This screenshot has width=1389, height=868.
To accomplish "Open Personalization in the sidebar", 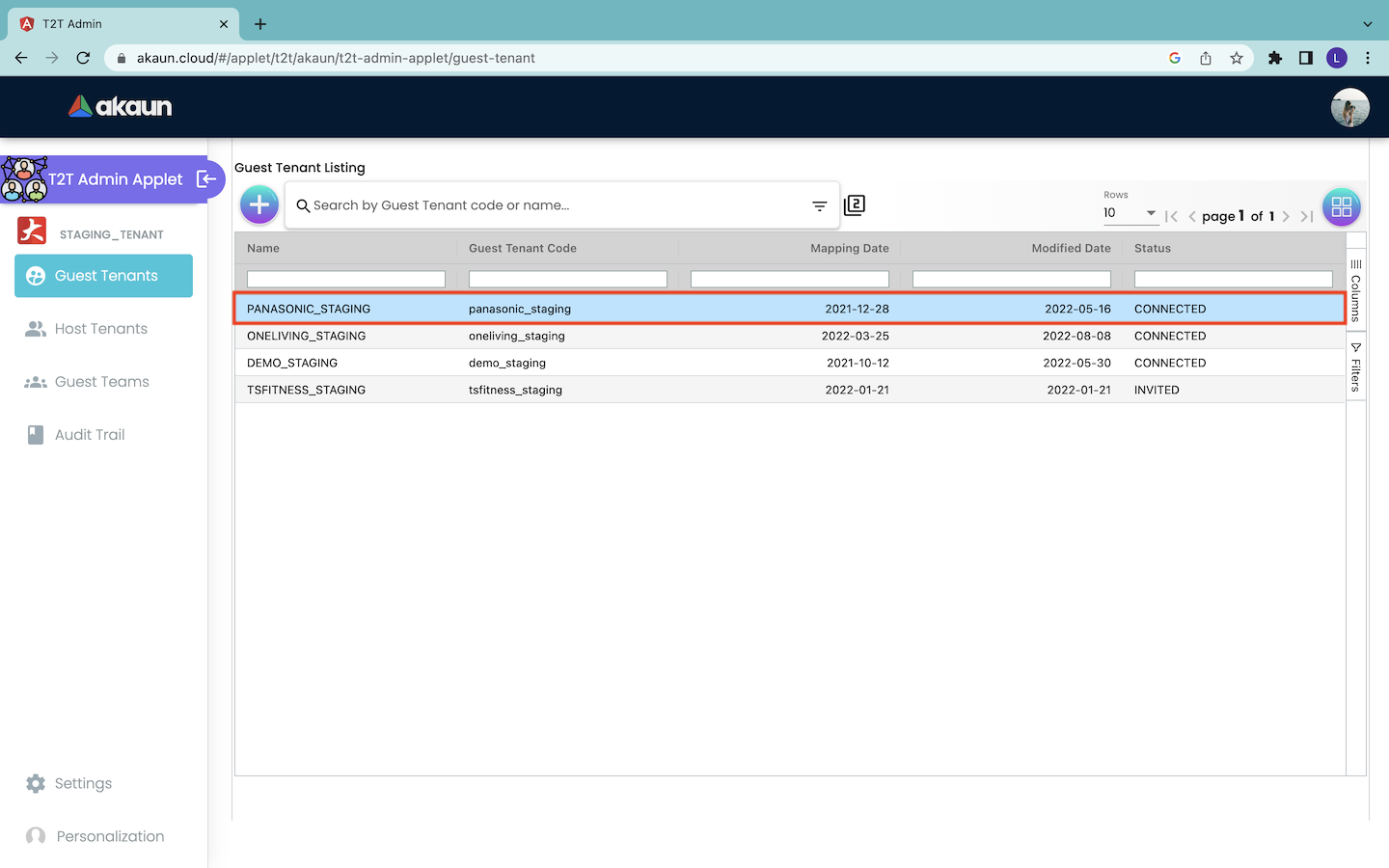I will (x=110, y=836).
